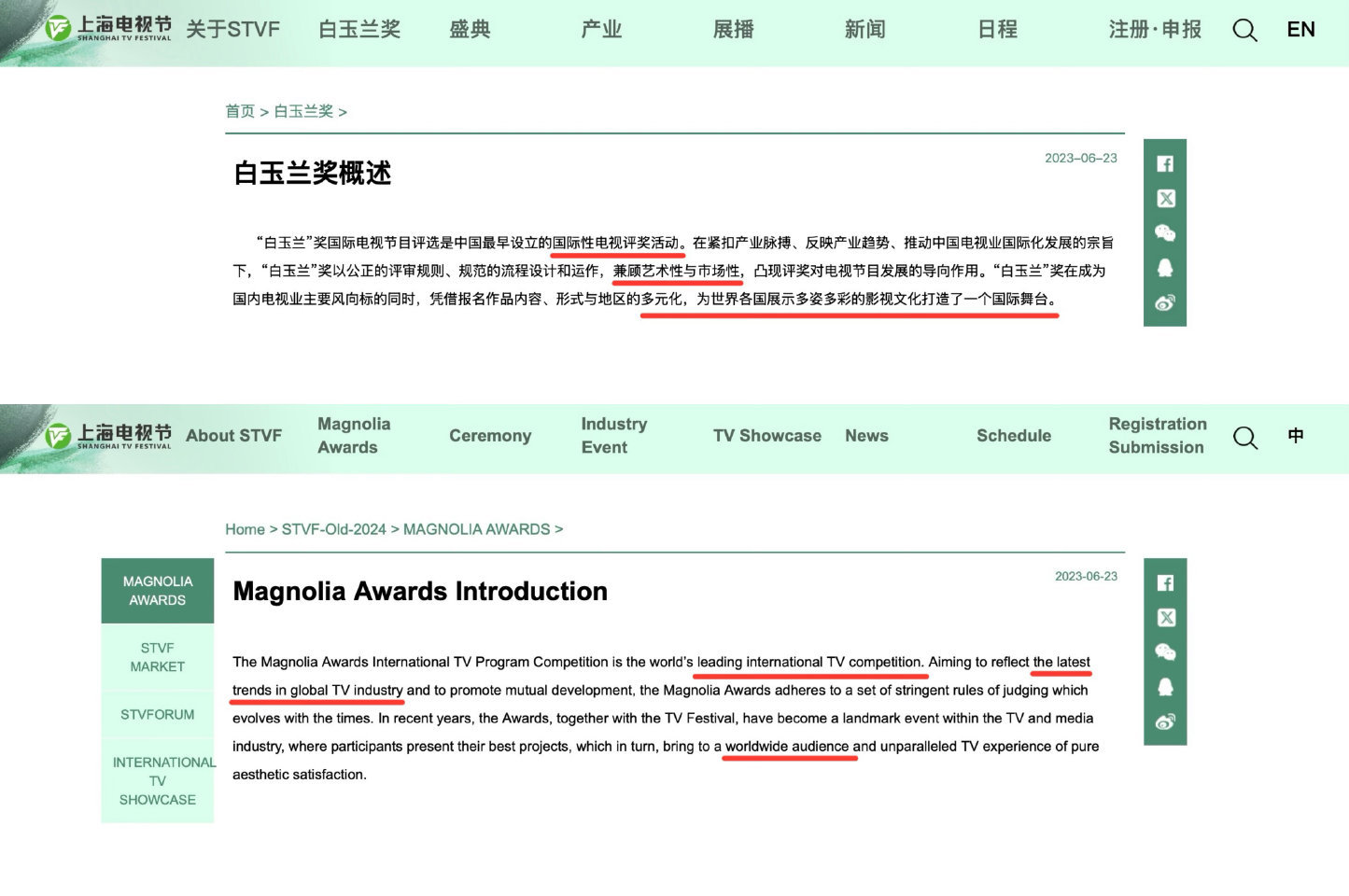Viewport: 1349px width, 896px height.
Task: Open the TV Showcase menu item
Action: click(x=767, y=436)
